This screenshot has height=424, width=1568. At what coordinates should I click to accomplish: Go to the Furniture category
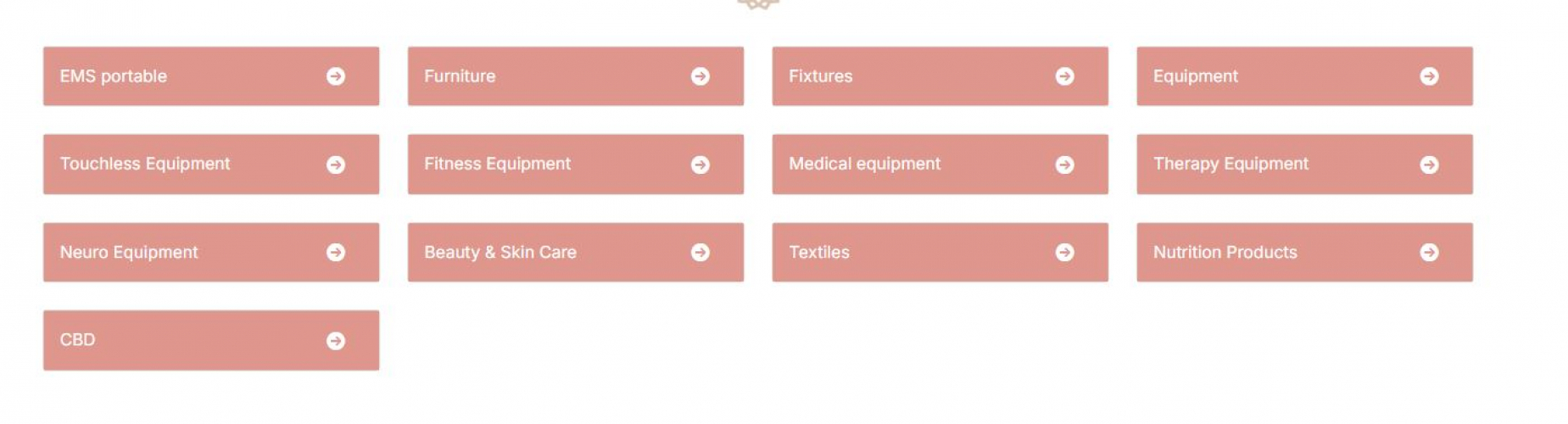(460, 76)
